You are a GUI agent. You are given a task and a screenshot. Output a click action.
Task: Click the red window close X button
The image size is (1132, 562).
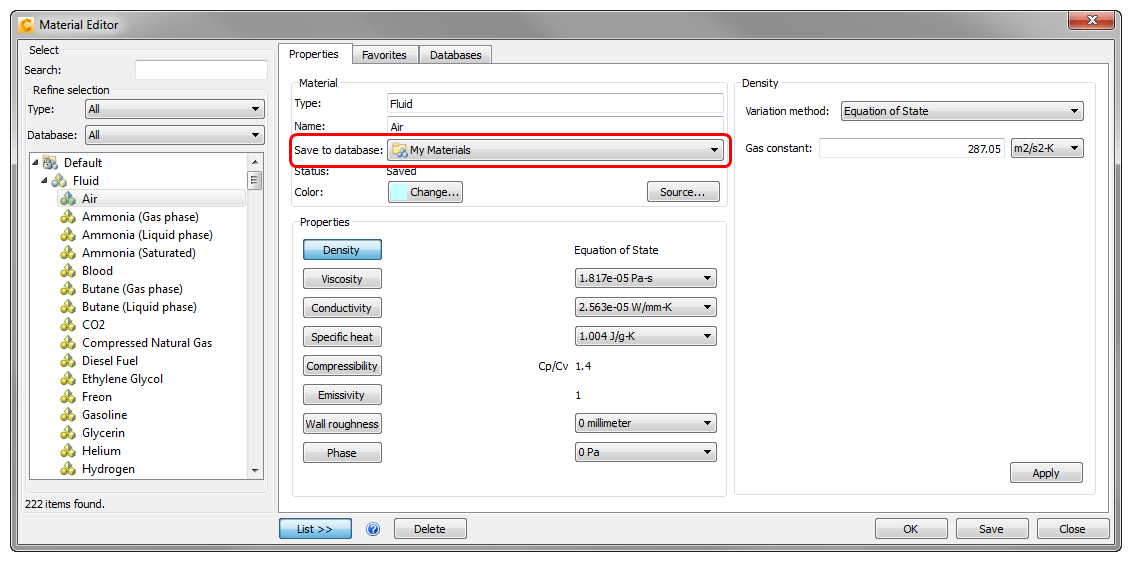[1091, 21]
